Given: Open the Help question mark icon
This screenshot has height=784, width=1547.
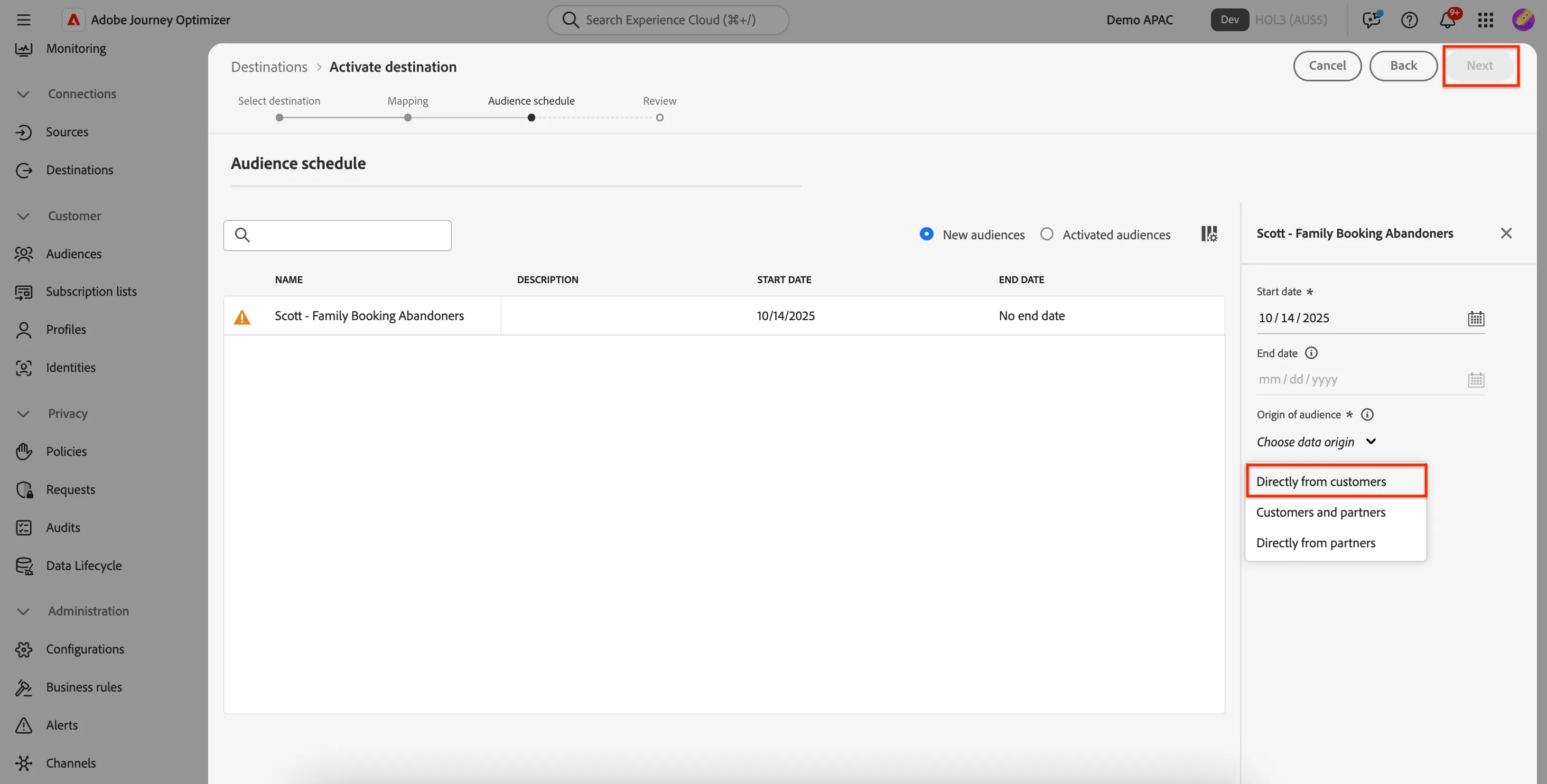Looking at the screenshot, I should pos(1409,20).
